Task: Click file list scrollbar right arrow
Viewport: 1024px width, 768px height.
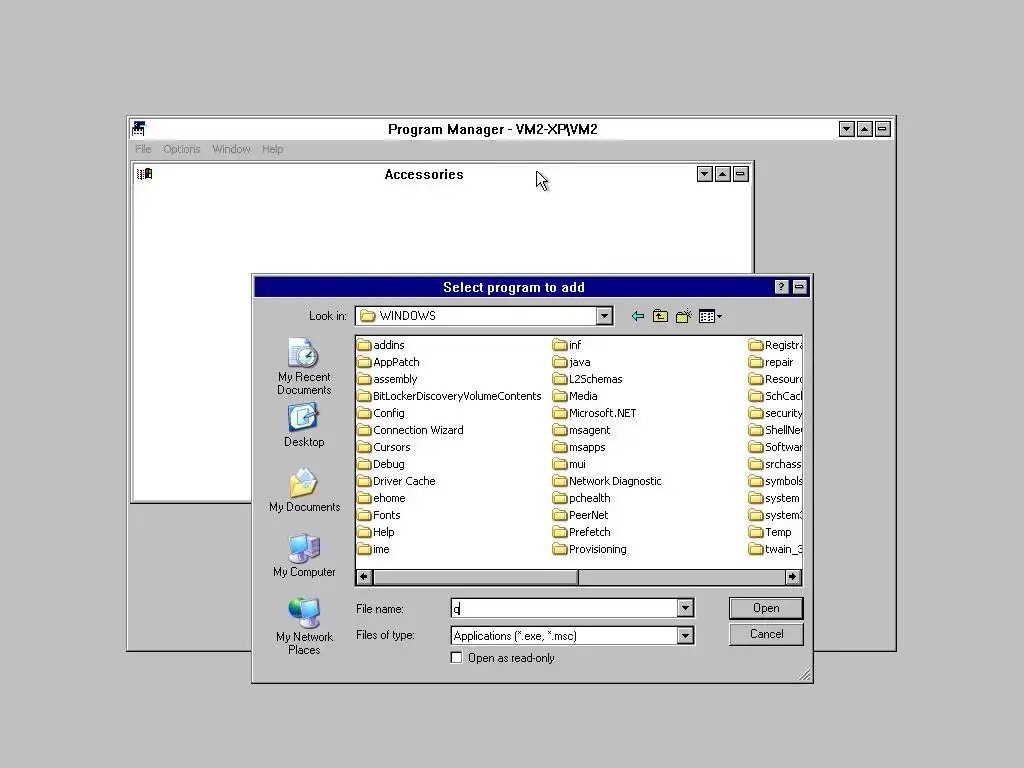Action: pyautogui.click(x=792, y=577)
